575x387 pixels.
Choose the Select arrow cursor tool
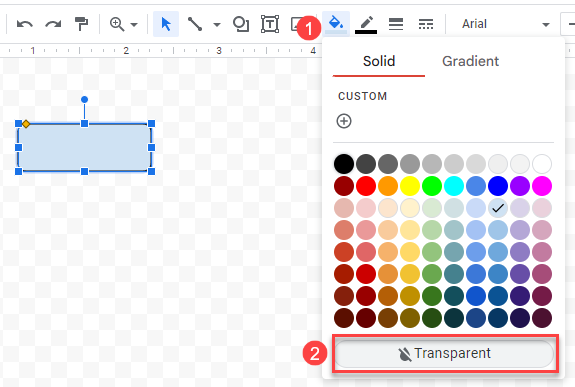tap(166, 24)
